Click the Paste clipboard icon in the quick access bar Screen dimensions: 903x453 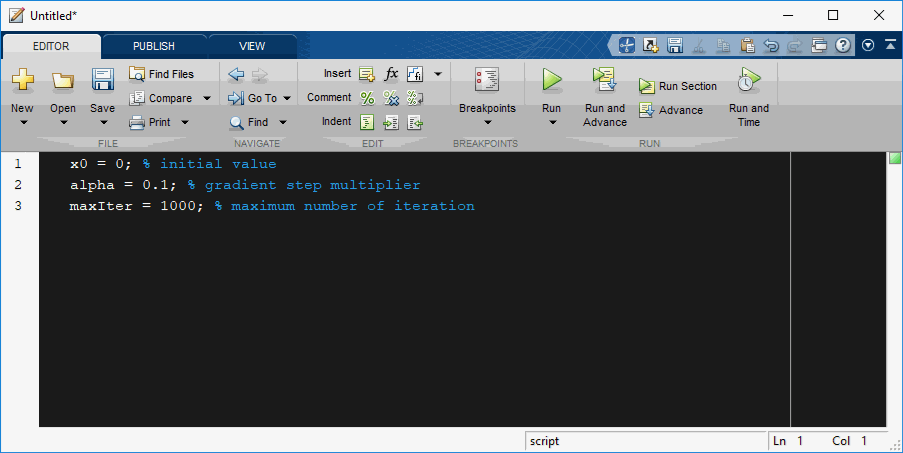747,45
